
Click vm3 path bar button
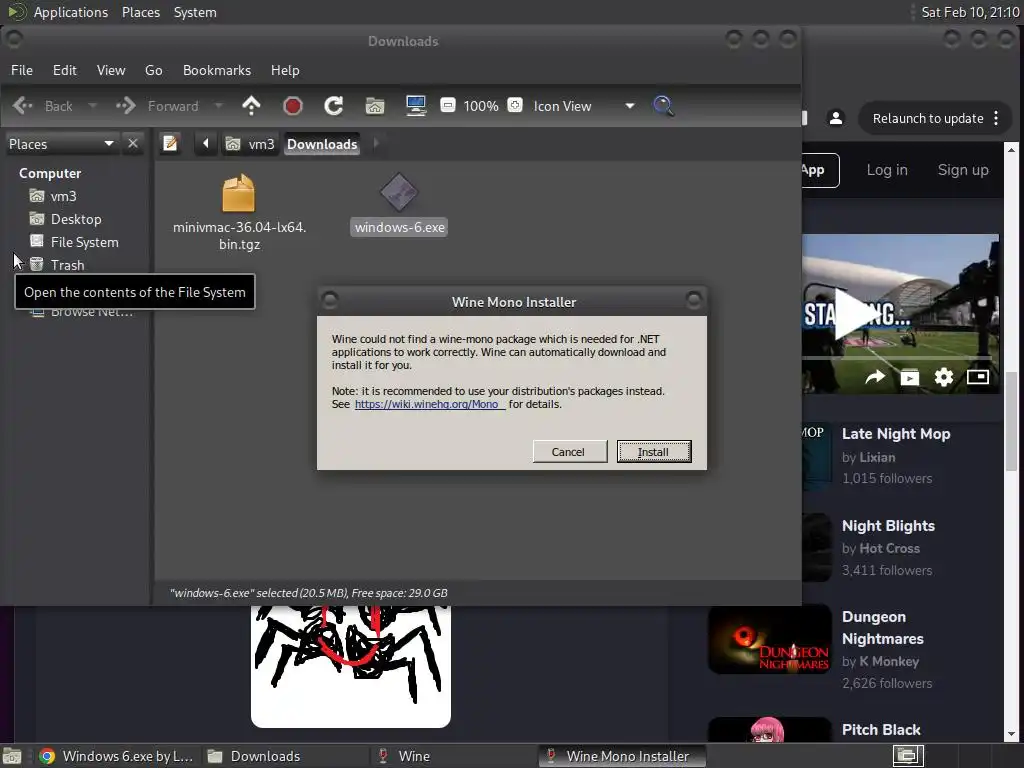[x=251, y=144]
